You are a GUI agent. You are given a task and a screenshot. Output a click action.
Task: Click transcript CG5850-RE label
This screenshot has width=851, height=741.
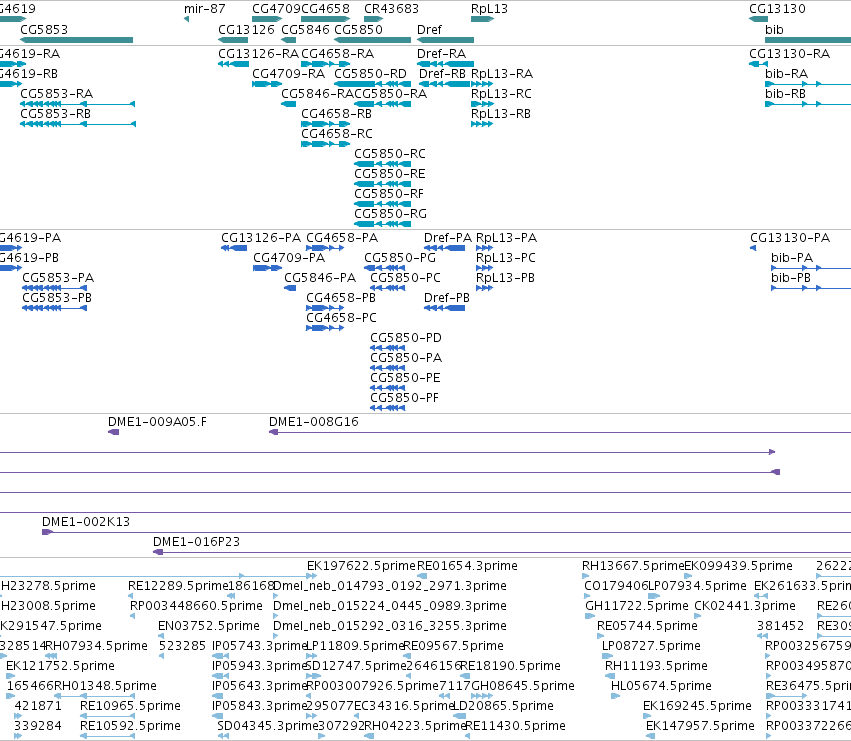click(390, 174)
